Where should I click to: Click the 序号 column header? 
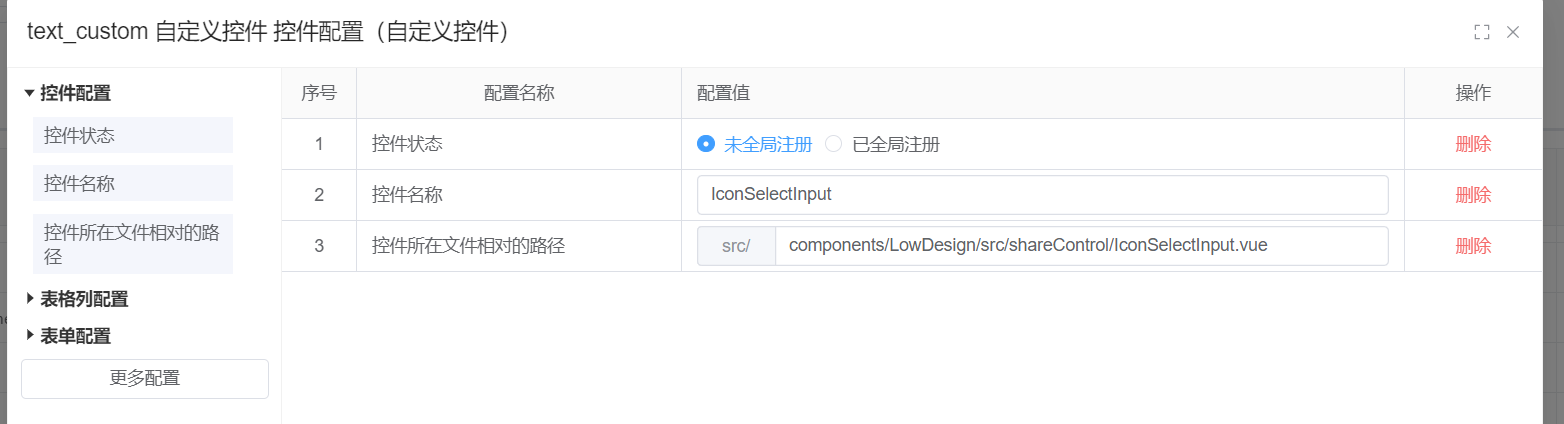pyautogui.click(x=319, y=93)
